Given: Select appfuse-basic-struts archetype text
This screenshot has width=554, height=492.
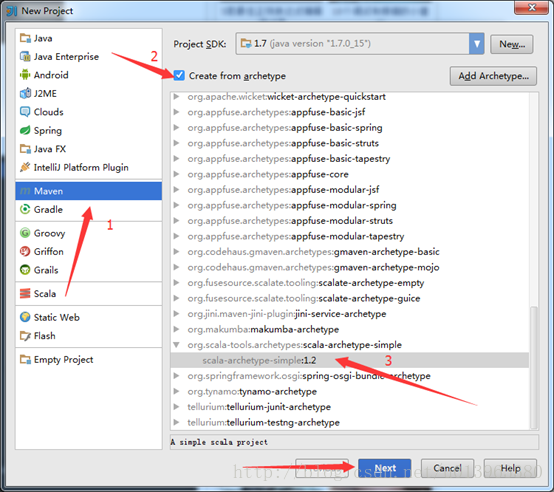Looking at the screenshot, I should click(335, 143).
